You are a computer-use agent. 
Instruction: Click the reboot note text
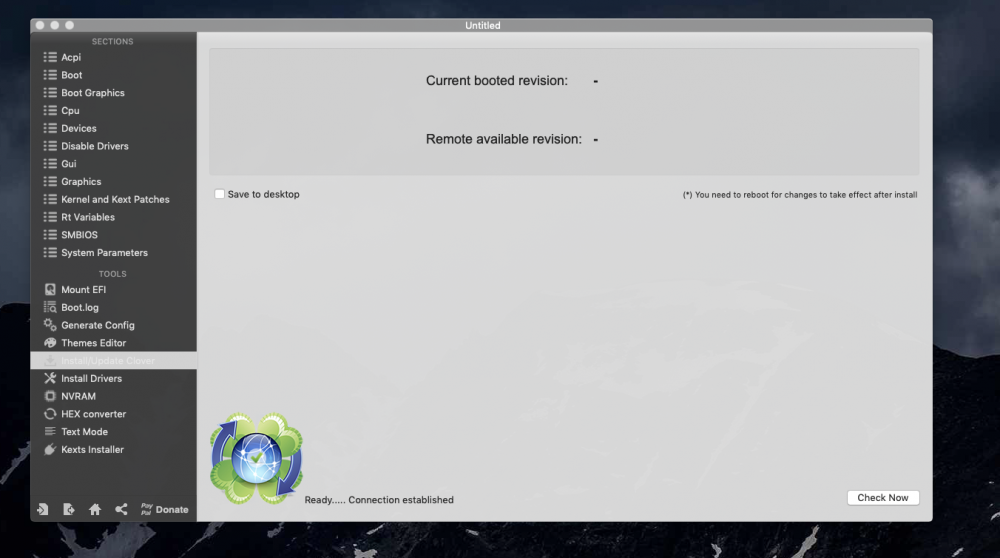coord(800,195)
